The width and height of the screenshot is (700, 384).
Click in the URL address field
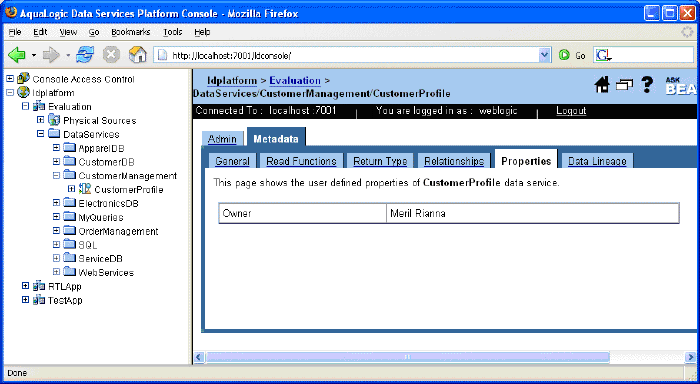pyautogui.click(x=353, y=55)
